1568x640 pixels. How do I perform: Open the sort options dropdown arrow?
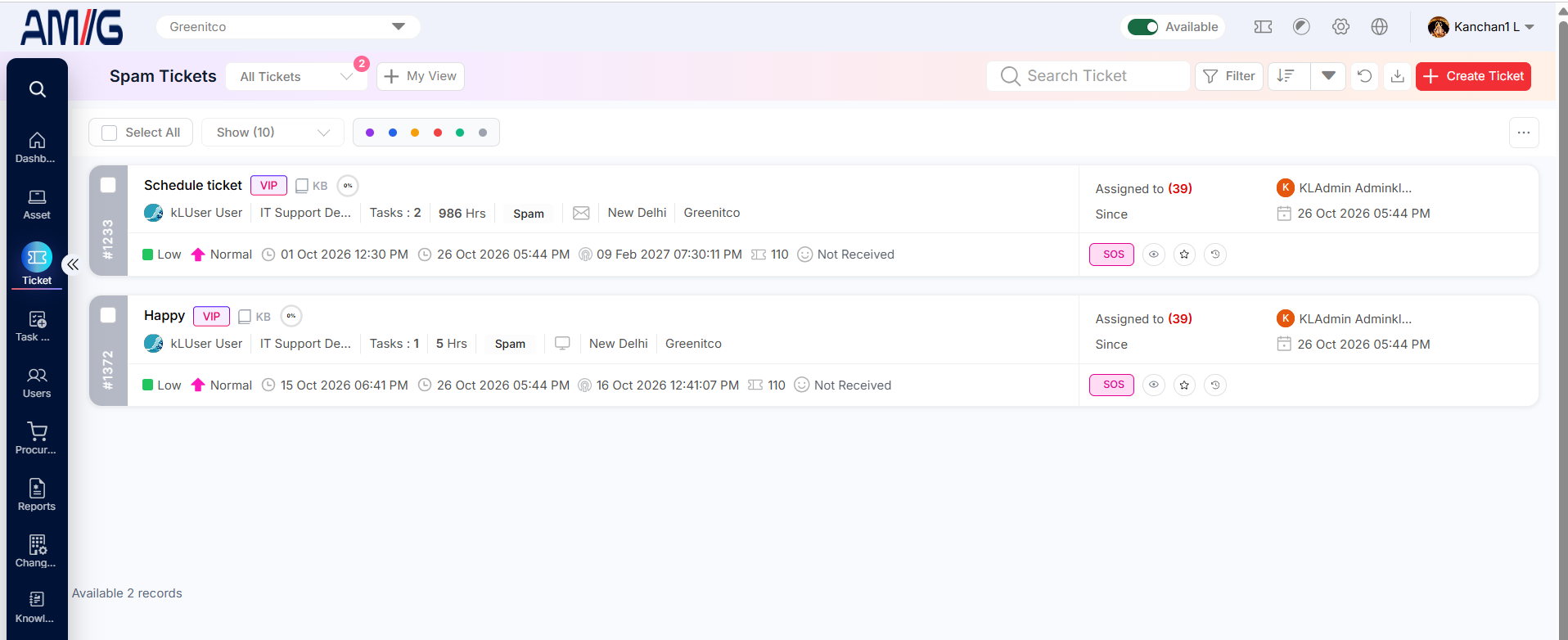point(1328,76)
